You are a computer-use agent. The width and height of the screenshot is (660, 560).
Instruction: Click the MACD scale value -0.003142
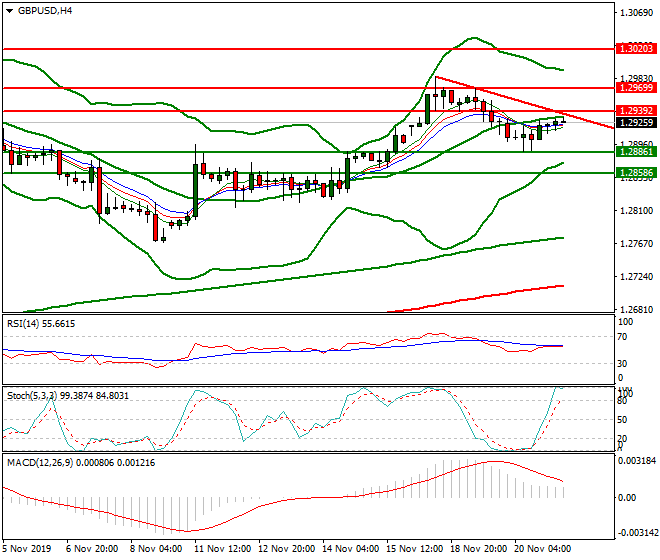tap(637, 533)
